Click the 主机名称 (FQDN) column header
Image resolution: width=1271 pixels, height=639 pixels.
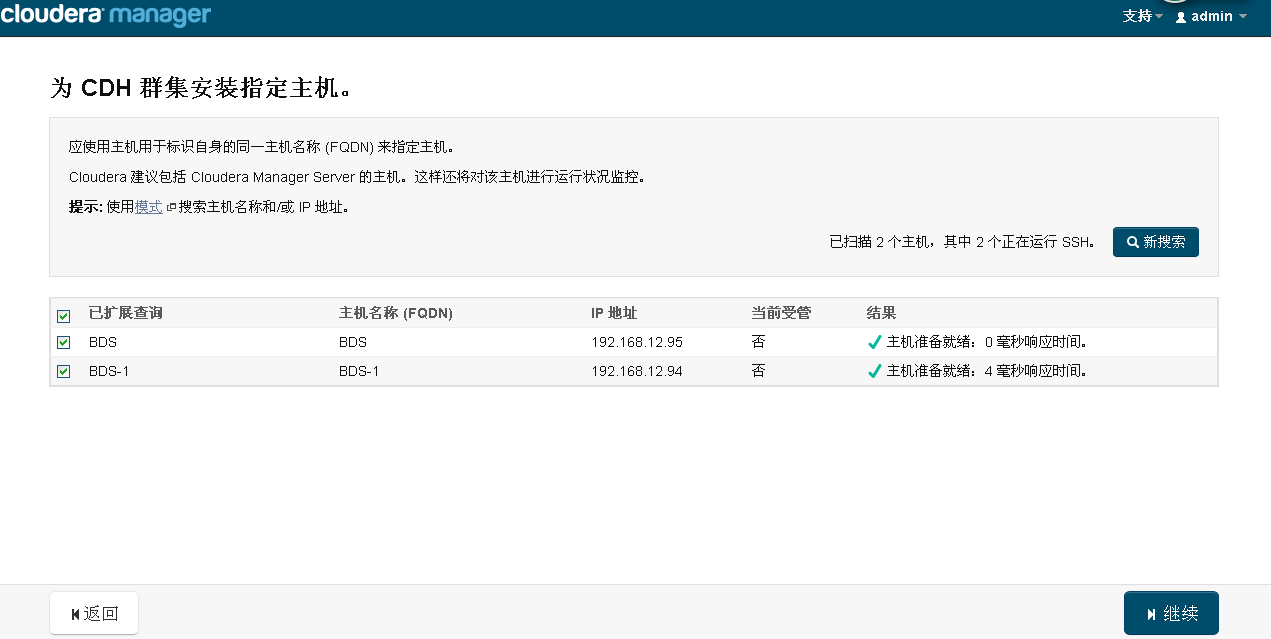click(x=396, y=313)
